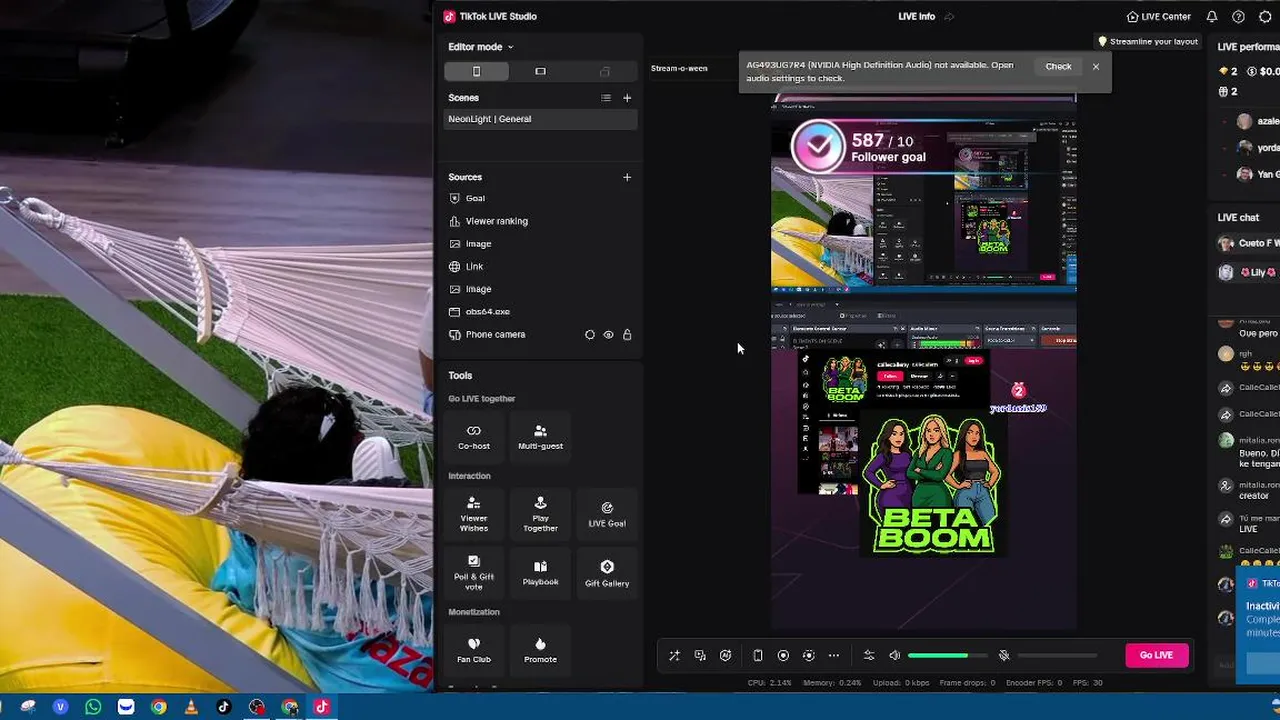Open Play Together tool

pyautogui.click(x=540, y=514)
